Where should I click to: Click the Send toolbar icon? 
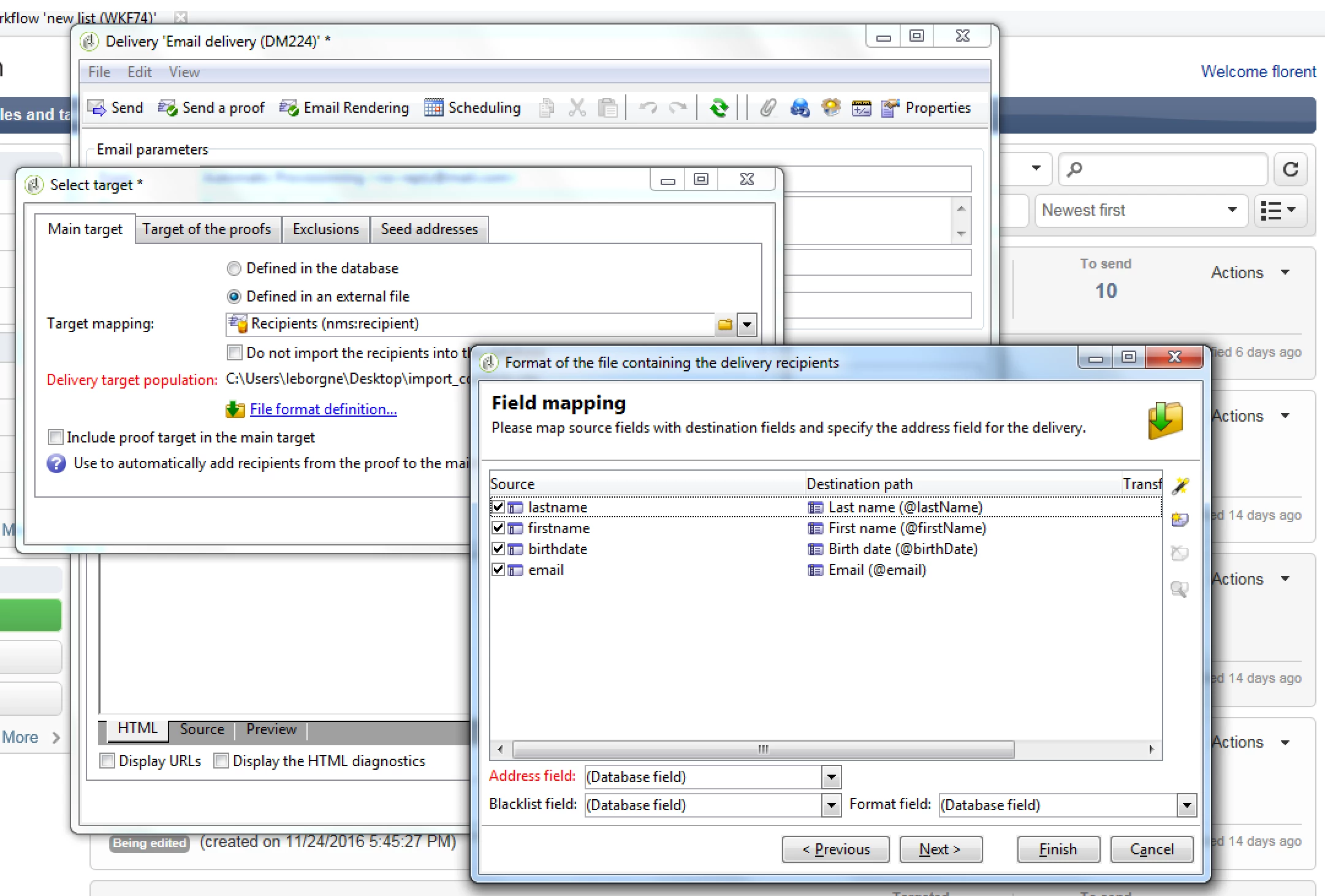coord(97,108)
